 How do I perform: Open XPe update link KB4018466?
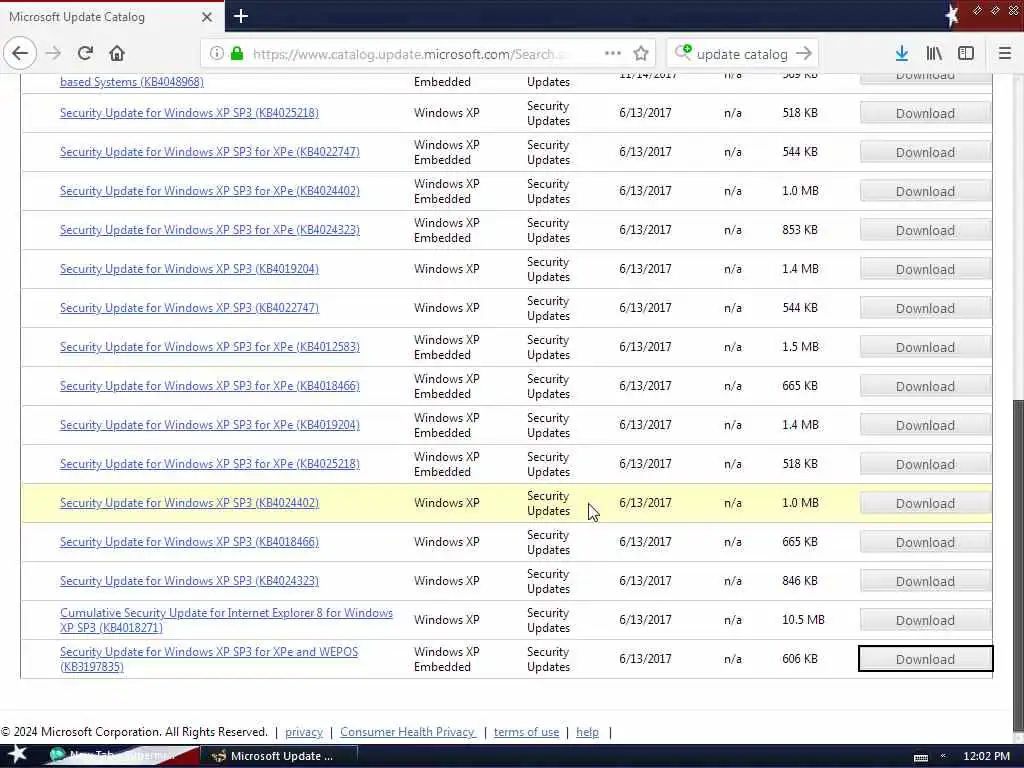210,386
